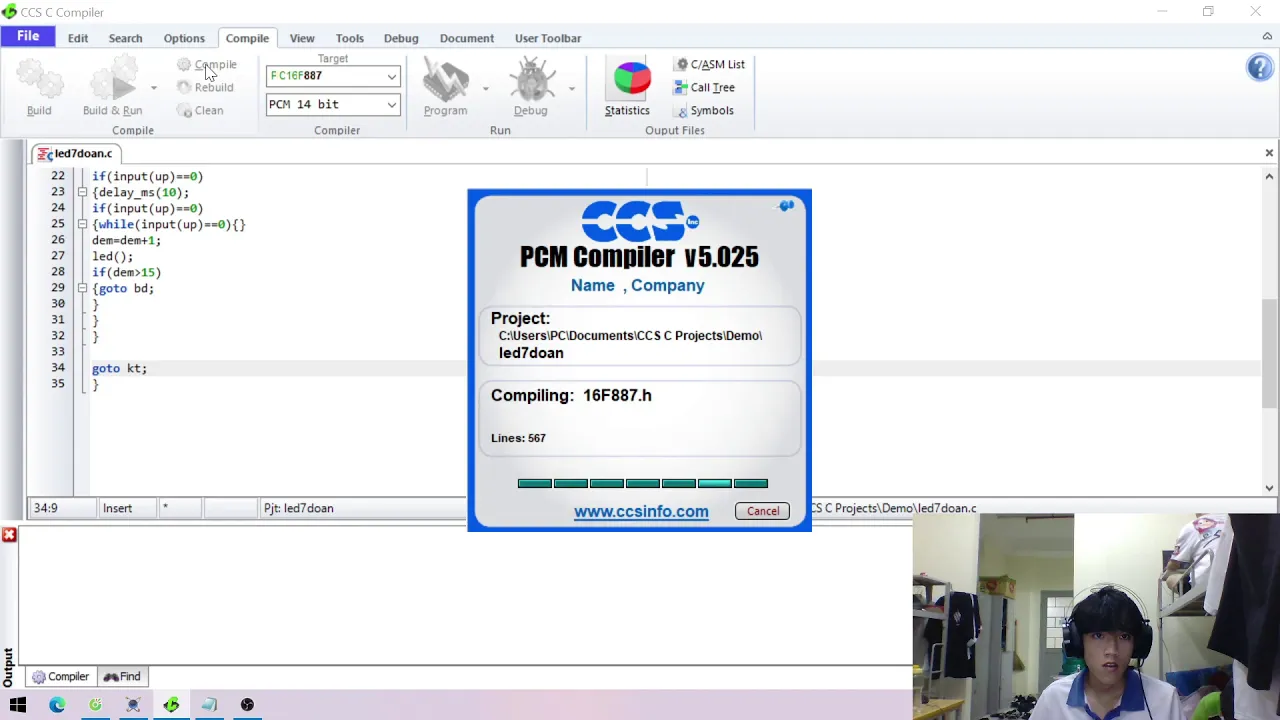Click the pin icon in compiler dialog

pos(786,206)
